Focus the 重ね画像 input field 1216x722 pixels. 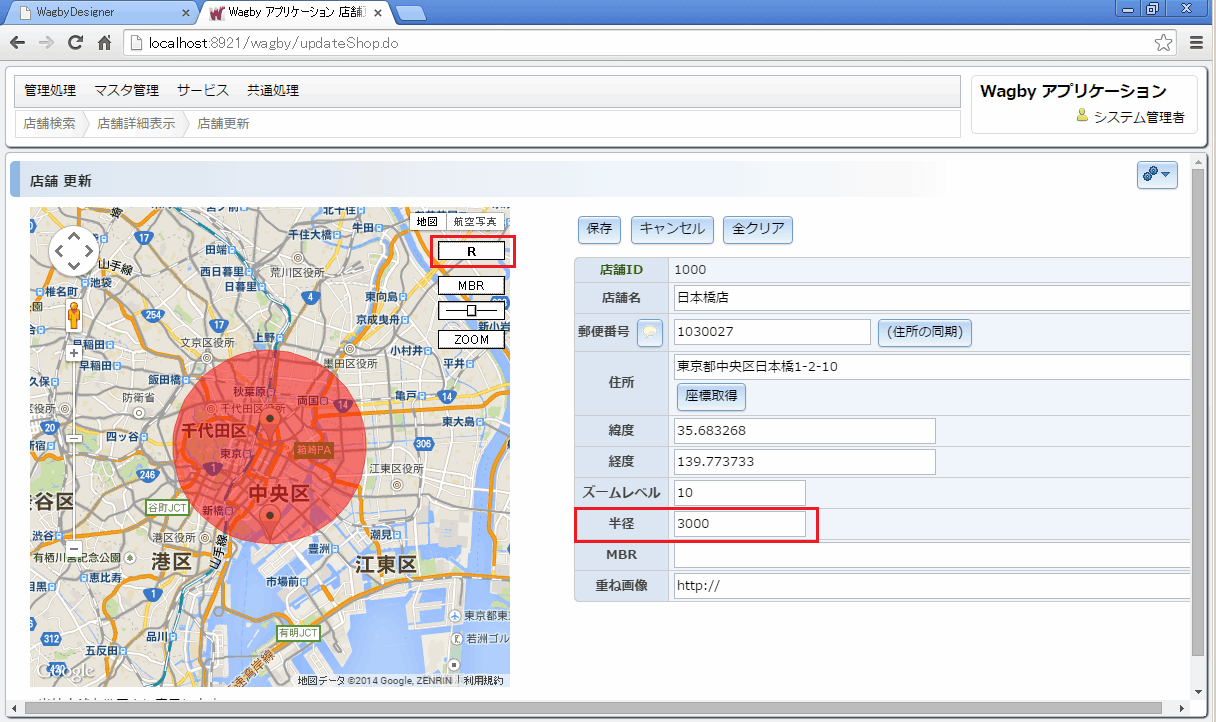pyautogui.click(x=932, y=586)
